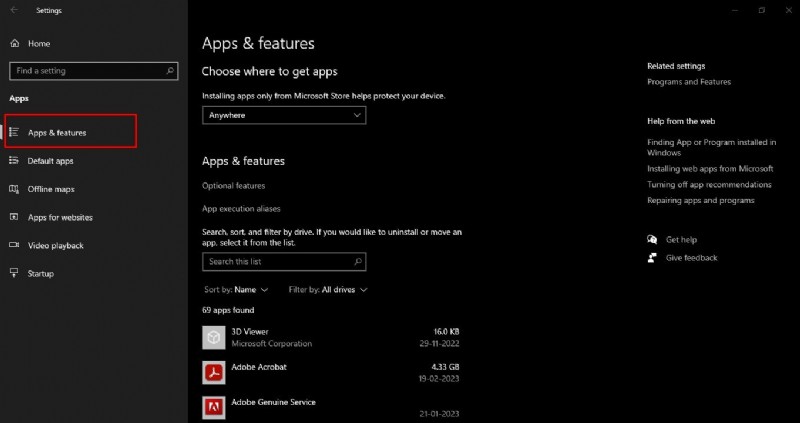The width and height of the screenshot is (800, 423).
Task: Click the 29-11-2022 install date
Action: pyautogui.click(x=439, y=343)
